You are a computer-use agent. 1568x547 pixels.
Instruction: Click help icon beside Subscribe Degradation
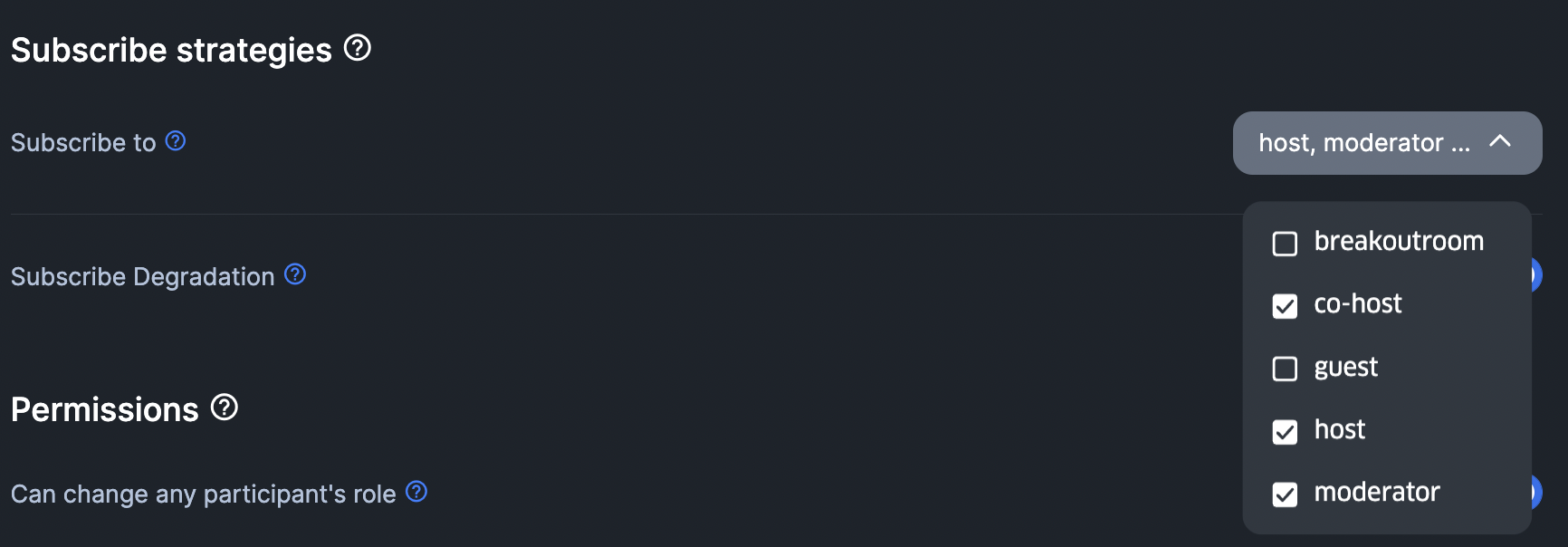click(x=295, y=274)
